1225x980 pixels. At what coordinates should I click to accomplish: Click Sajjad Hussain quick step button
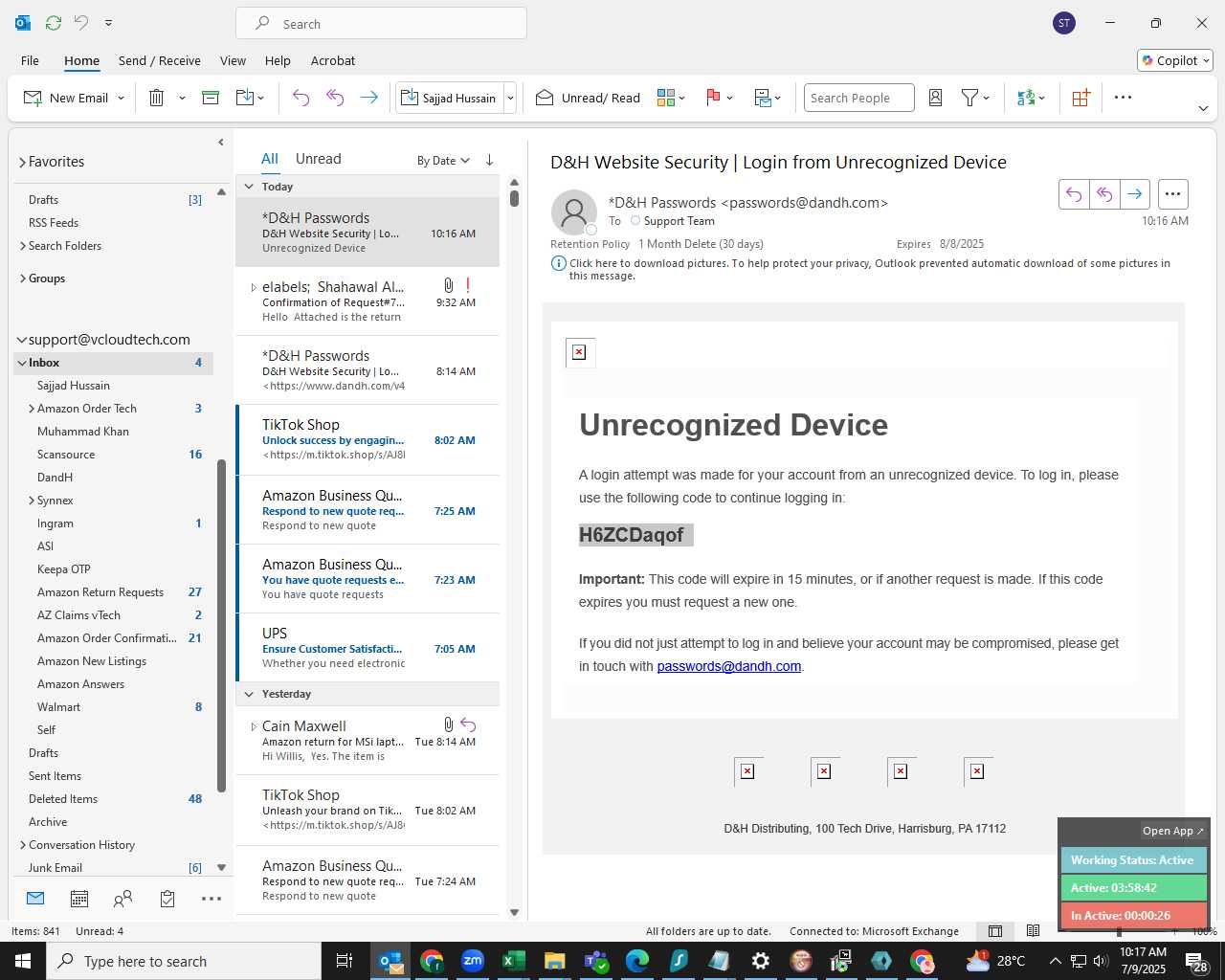[x=450, y=98]
